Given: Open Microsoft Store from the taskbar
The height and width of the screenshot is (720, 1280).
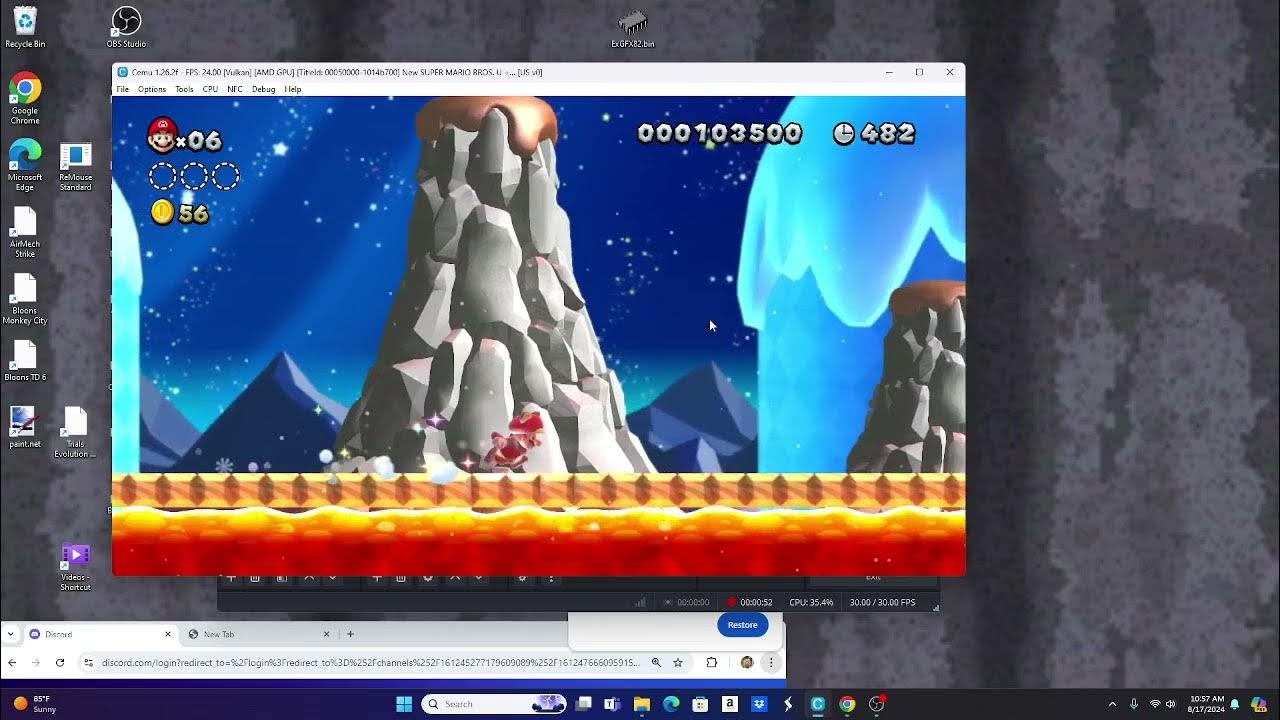Looking at the screenshot, I should click(x=700, y=704).
